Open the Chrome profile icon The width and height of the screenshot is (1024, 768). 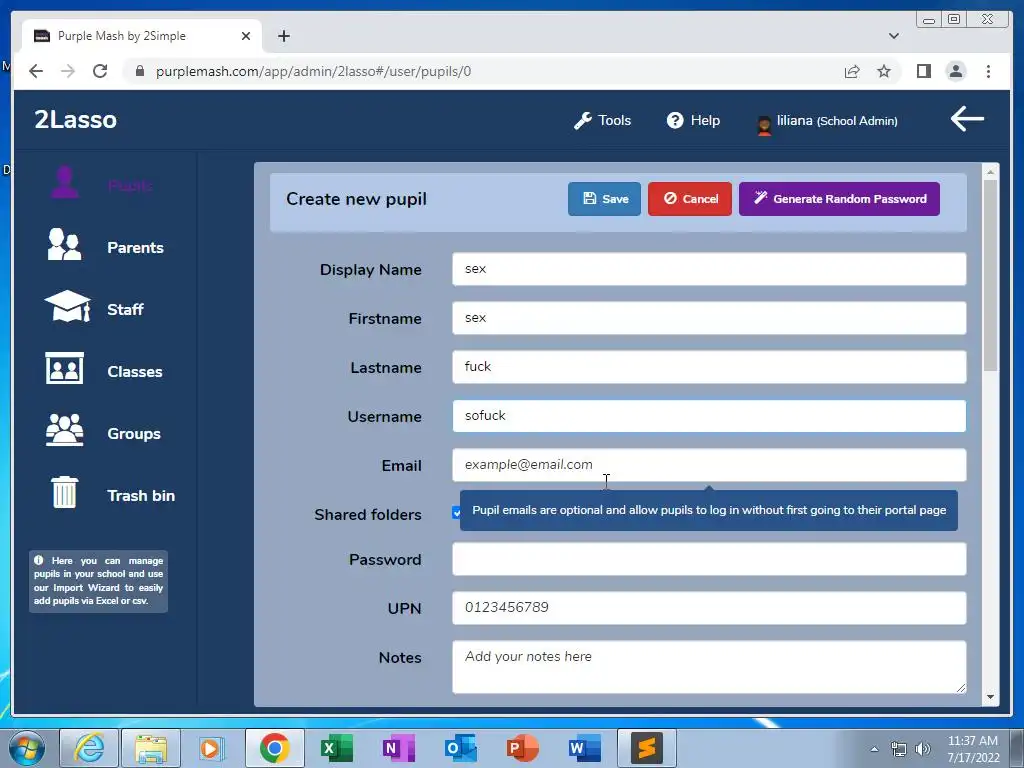(955, 71)
